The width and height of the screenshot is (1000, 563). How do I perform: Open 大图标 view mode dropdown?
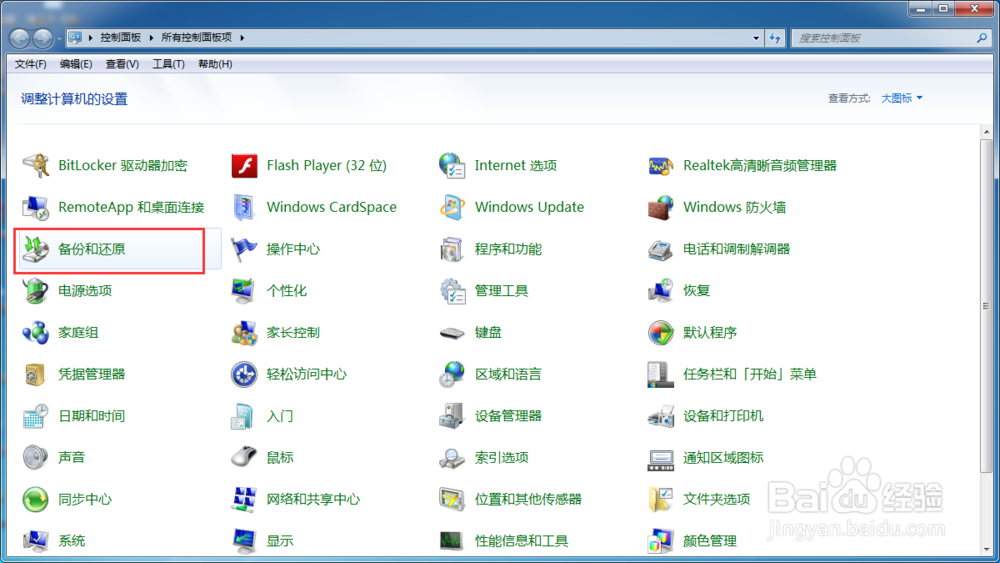pyautogui.click(x=902, y=98)
